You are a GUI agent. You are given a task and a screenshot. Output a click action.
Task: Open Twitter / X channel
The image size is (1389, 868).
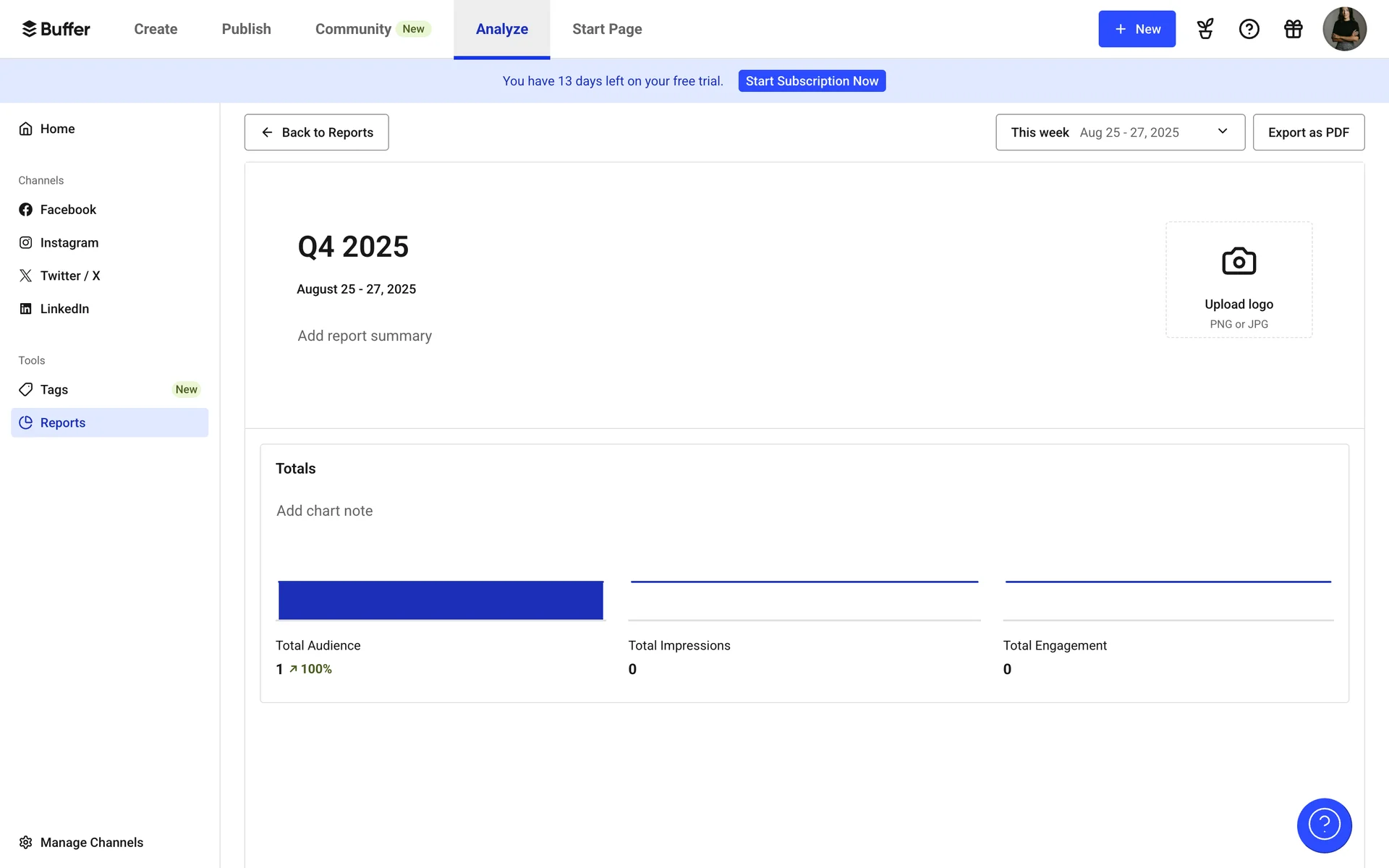(69, 276)
